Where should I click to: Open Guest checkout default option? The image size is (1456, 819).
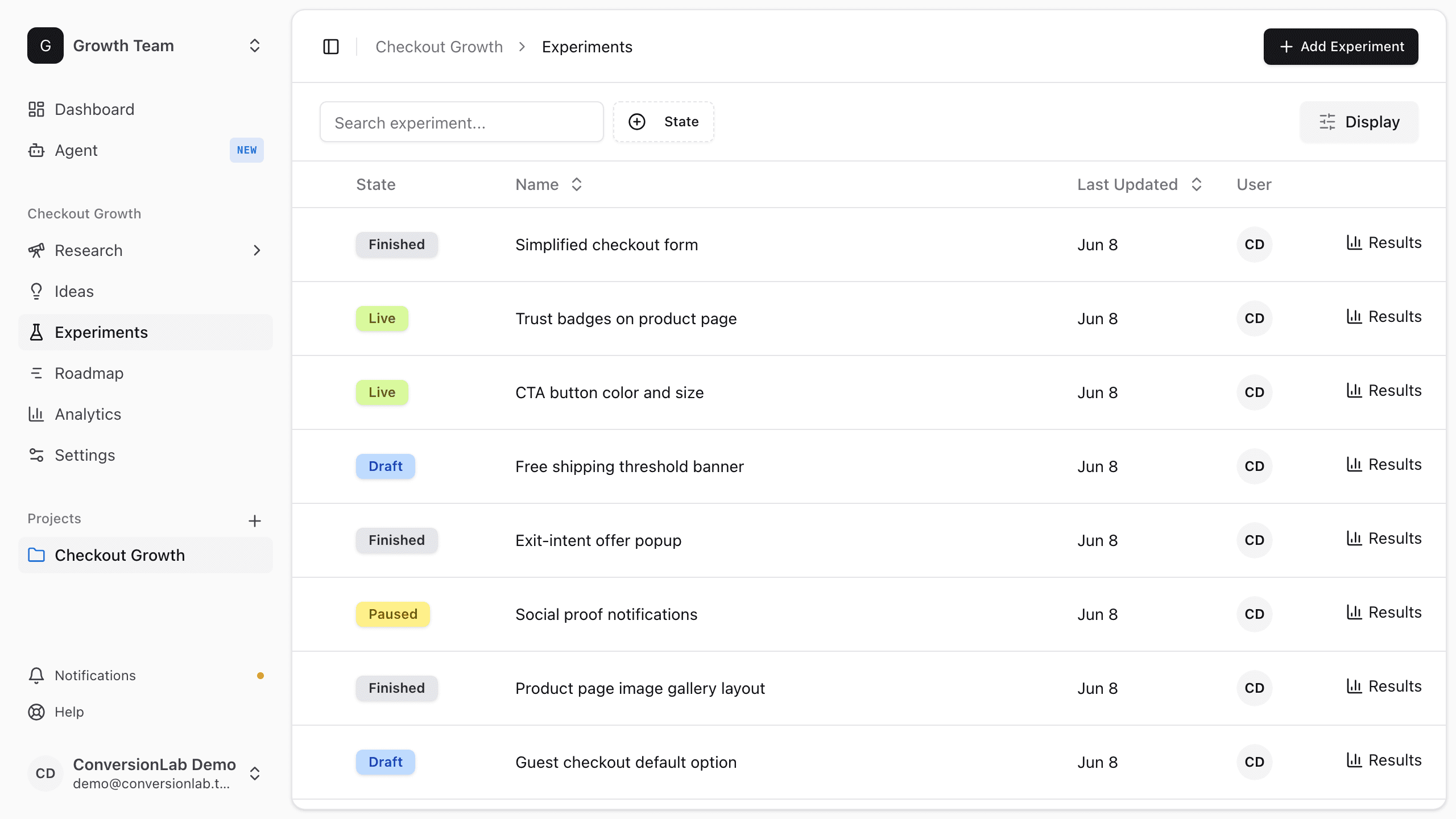[626, 762]
